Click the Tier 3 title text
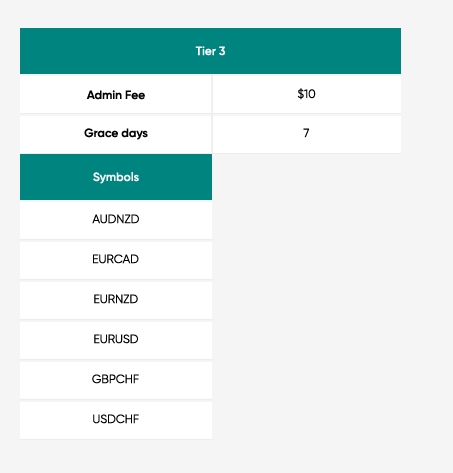The width and height of the screenshot is (453, 473). coord(210,51)
